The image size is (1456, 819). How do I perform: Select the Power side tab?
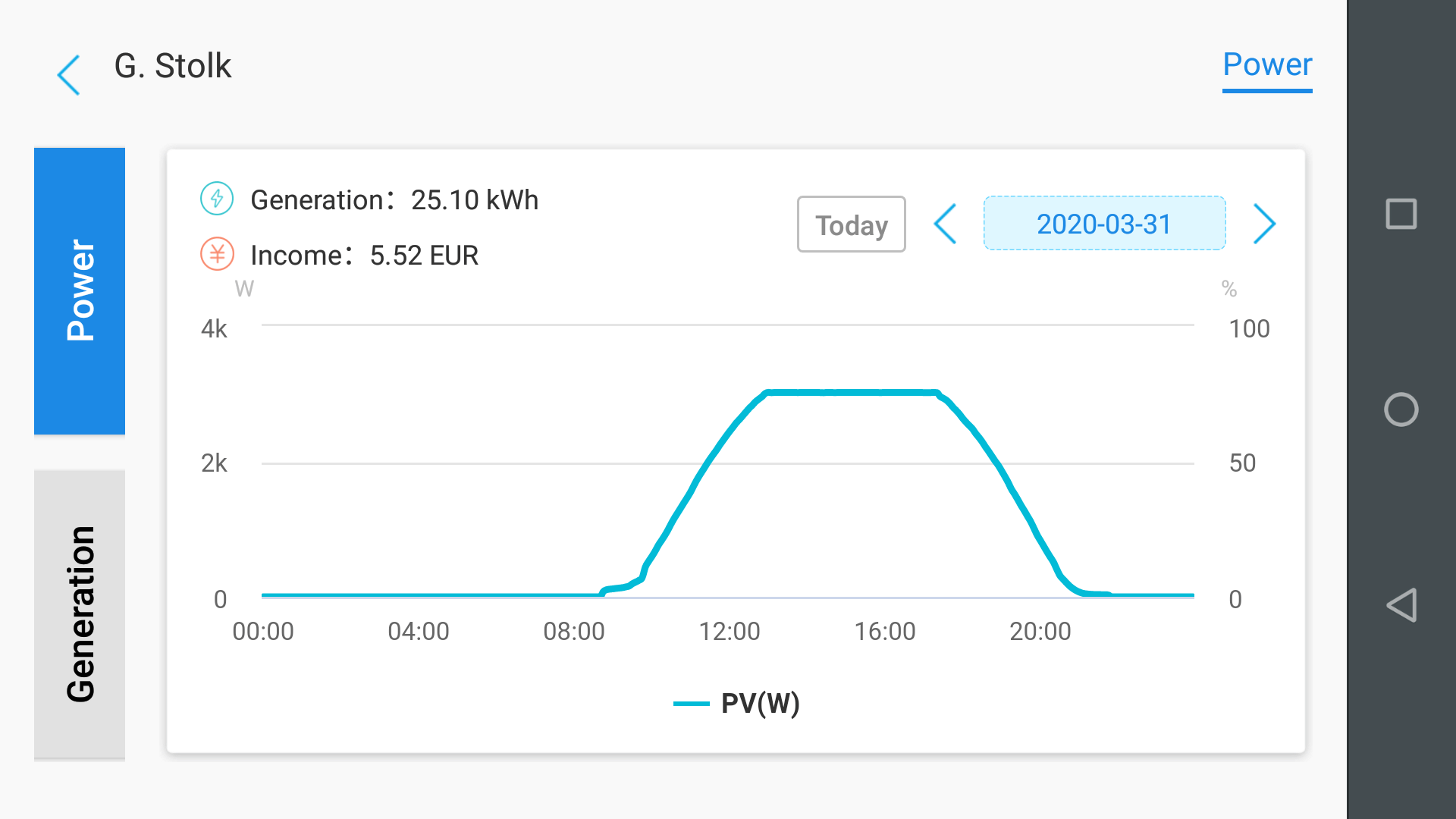tap(80, 290)
